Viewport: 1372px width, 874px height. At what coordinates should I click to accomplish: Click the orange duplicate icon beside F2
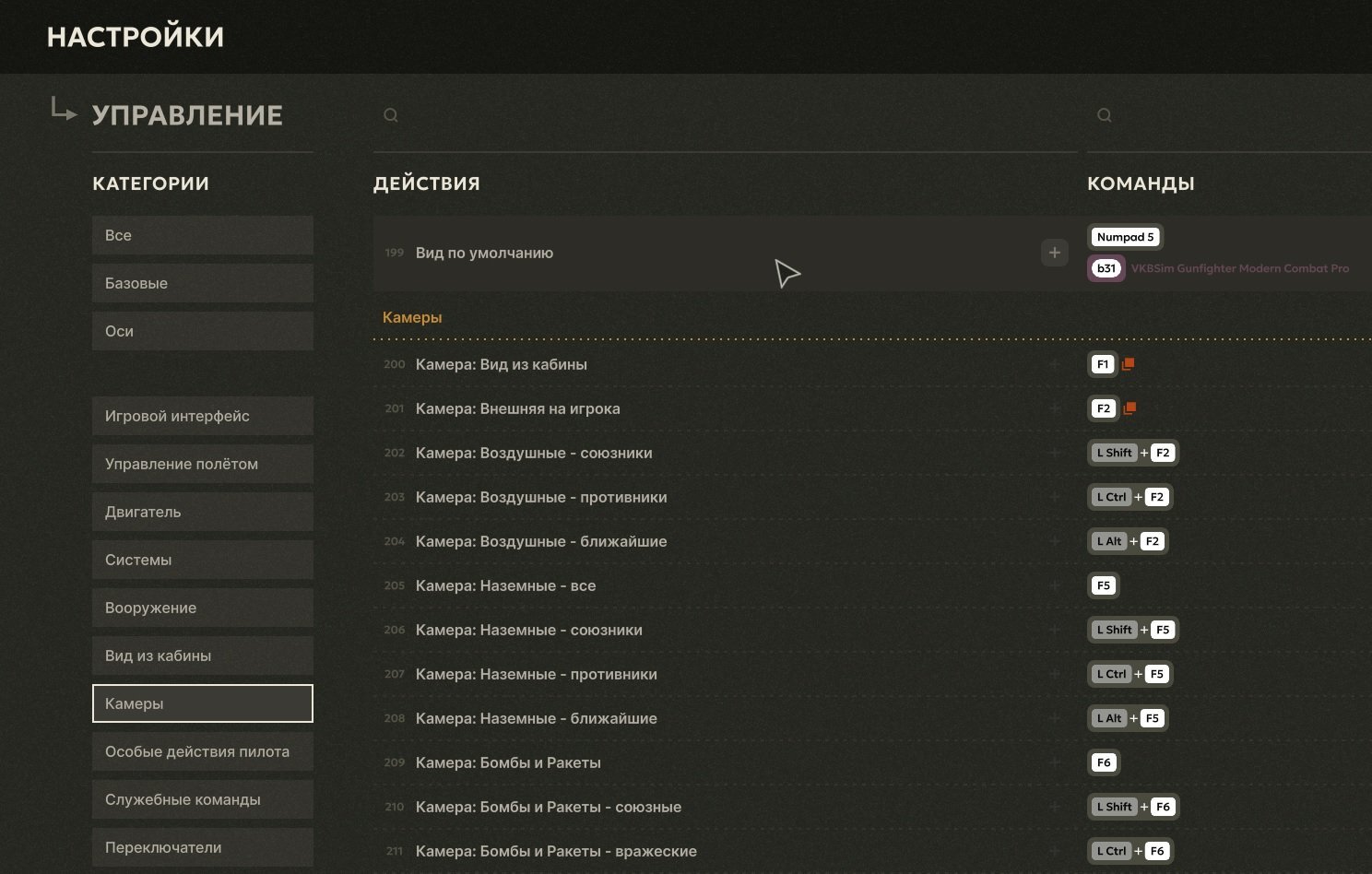pyautogui.click(x=1130, y=408)
